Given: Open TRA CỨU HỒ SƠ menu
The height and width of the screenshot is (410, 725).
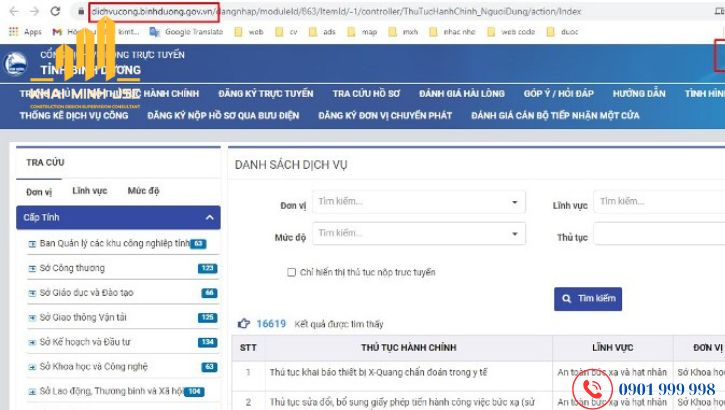Looking at the screenshot, I should [x=366, y=94].
